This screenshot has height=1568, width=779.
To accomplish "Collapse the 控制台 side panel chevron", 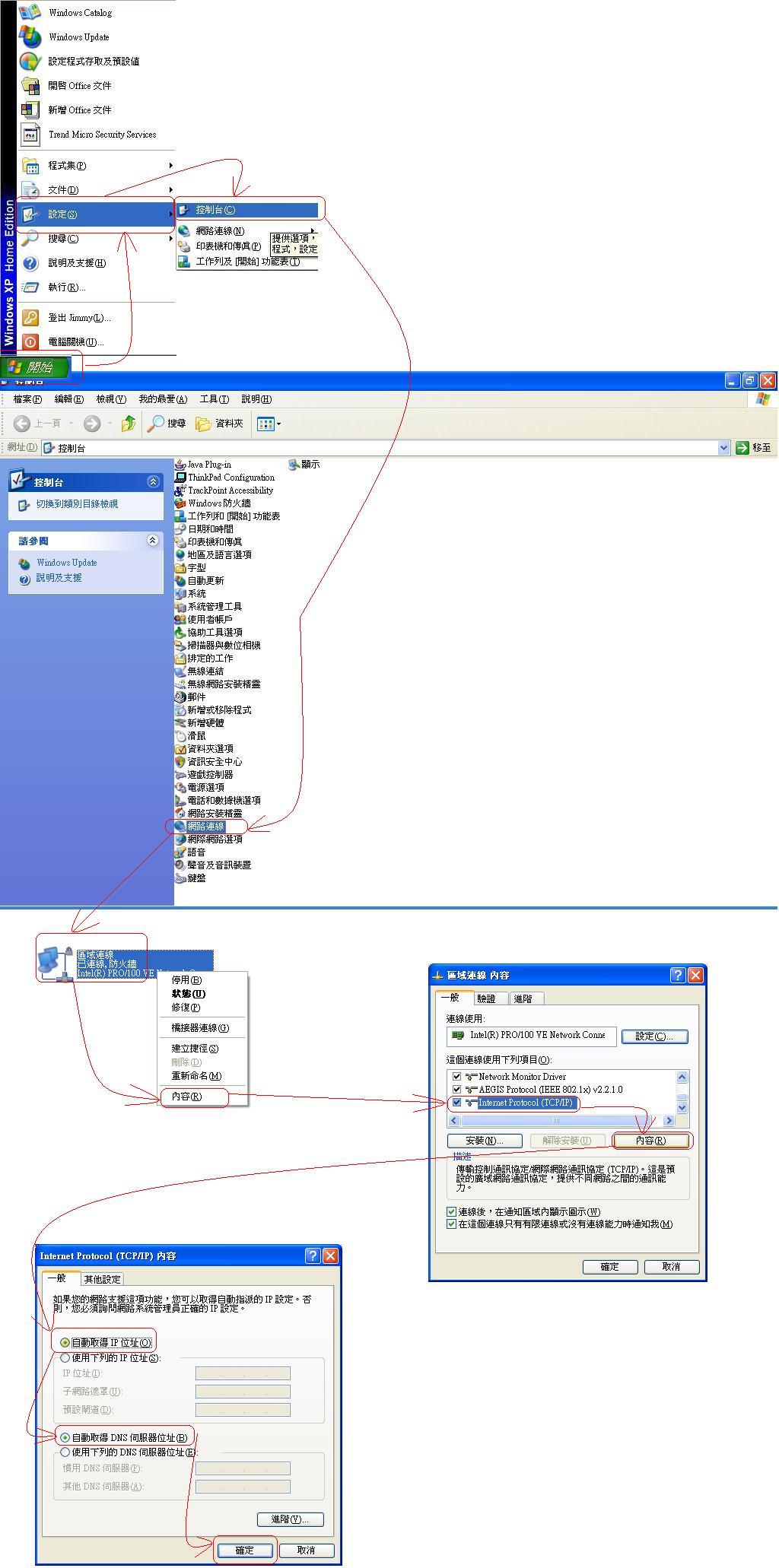I will pyautogui.click(x=153, y=482).
